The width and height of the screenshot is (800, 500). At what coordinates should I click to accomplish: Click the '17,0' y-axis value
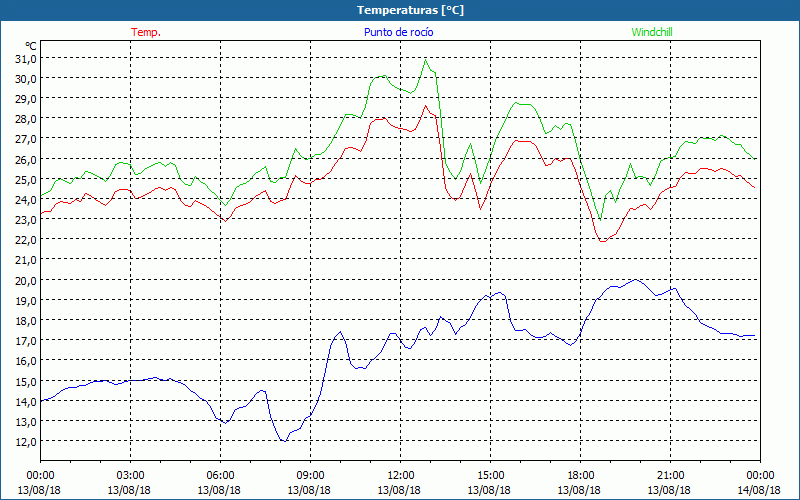[x=26, y=340]
